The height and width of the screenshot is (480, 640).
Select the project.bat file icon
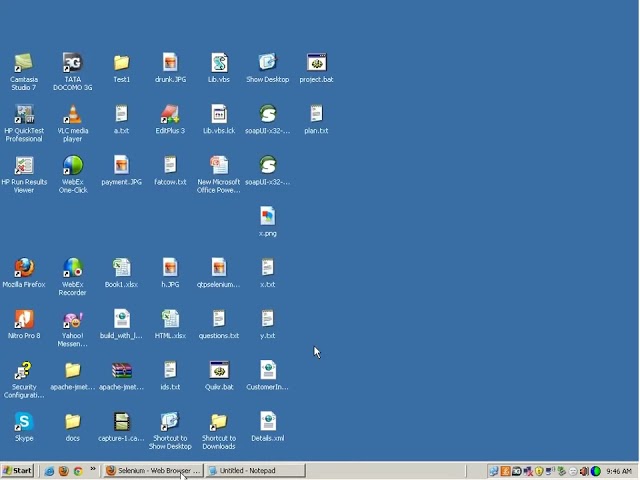click(x=316, y=64)
